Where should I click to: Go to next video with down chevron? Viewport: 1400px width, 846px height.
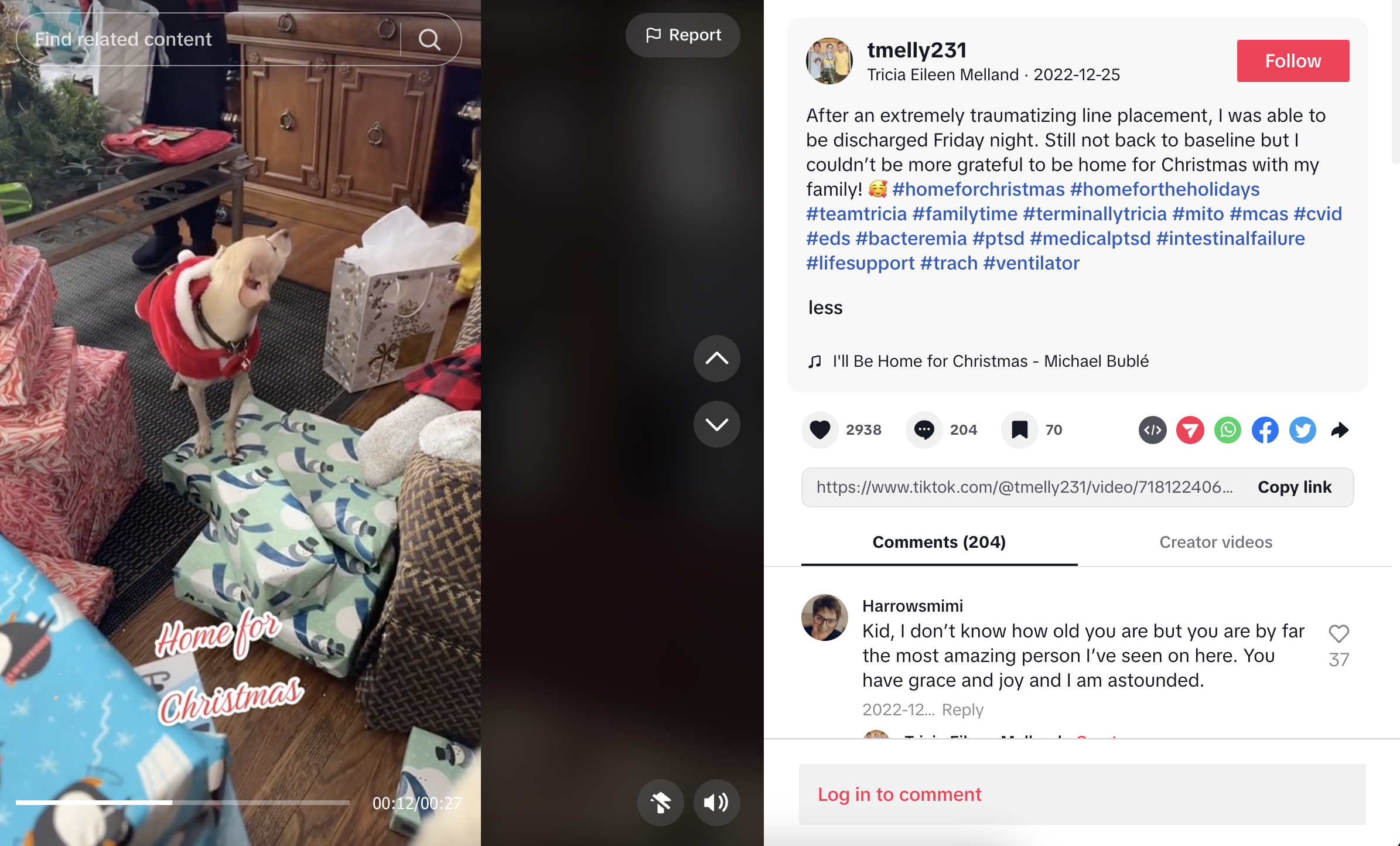tap(716, 424)
